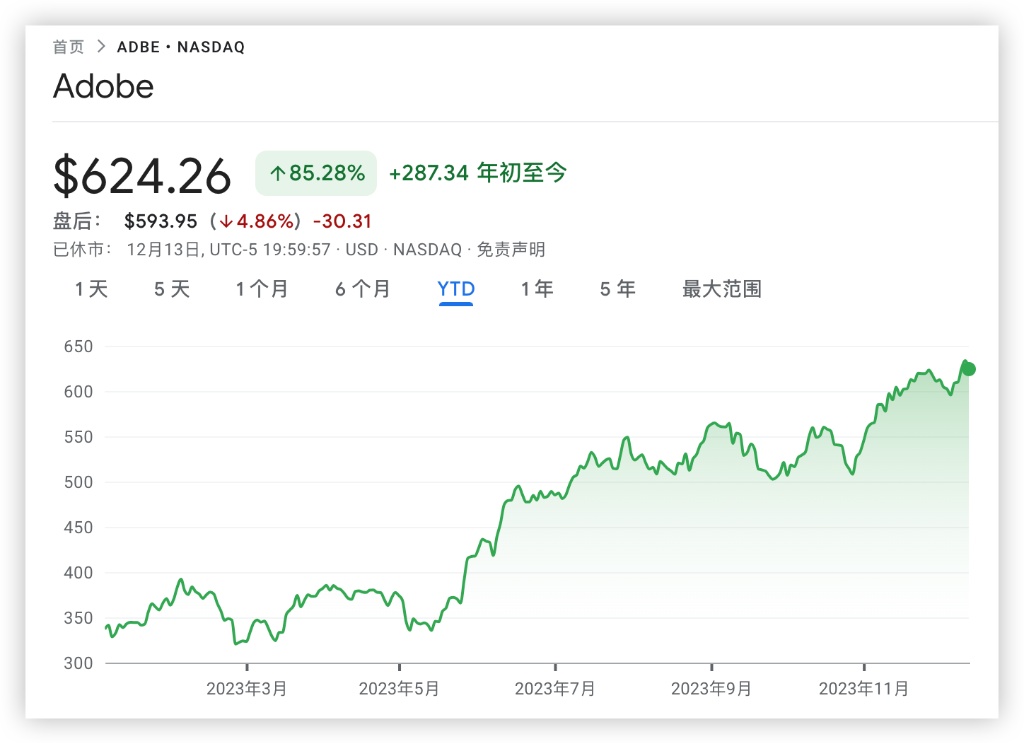Open the 免责声明 disclaimer link

point(510,250)
